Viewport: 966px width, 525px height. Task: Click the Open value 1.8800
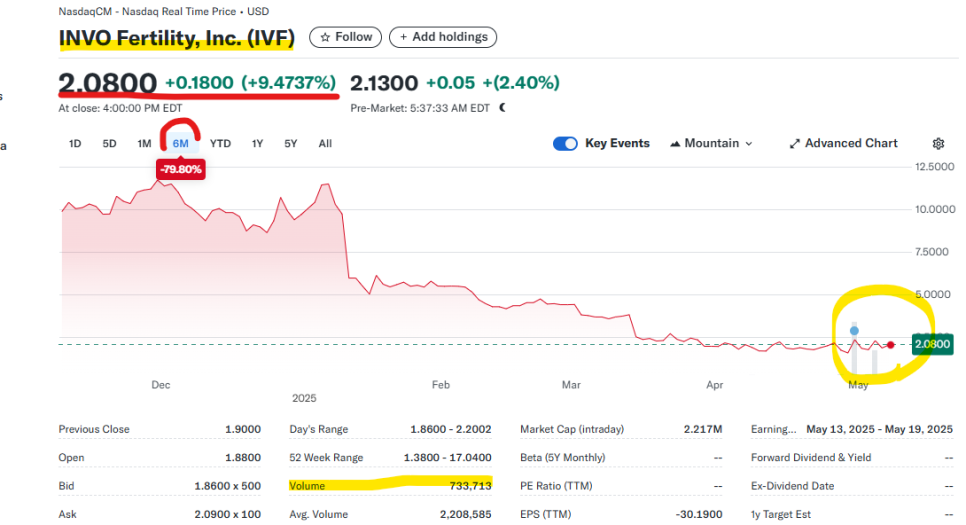coord(243,458)
